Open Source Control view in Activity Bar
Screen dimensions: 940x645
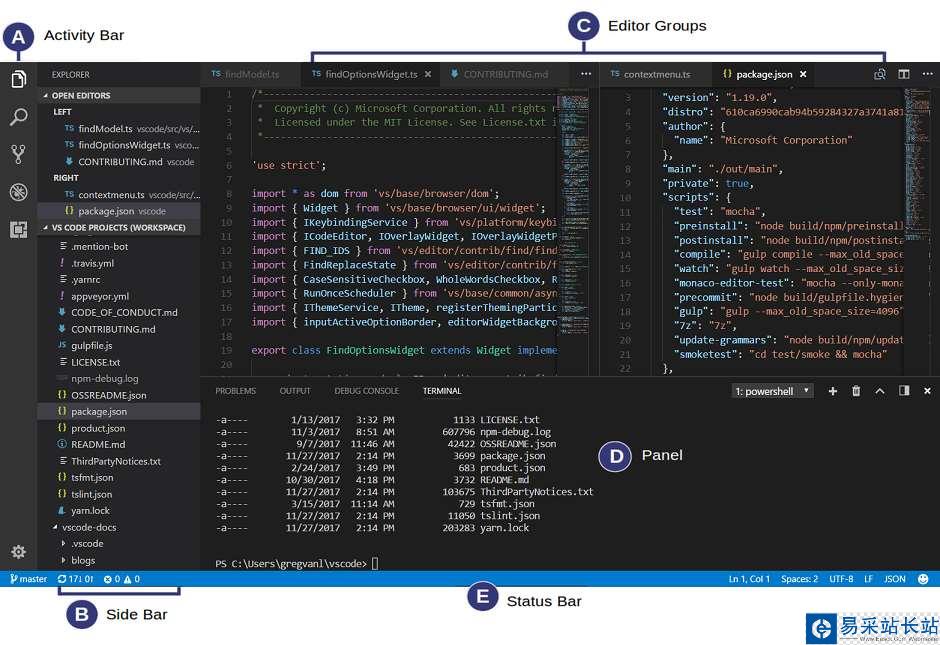[19, 154]
